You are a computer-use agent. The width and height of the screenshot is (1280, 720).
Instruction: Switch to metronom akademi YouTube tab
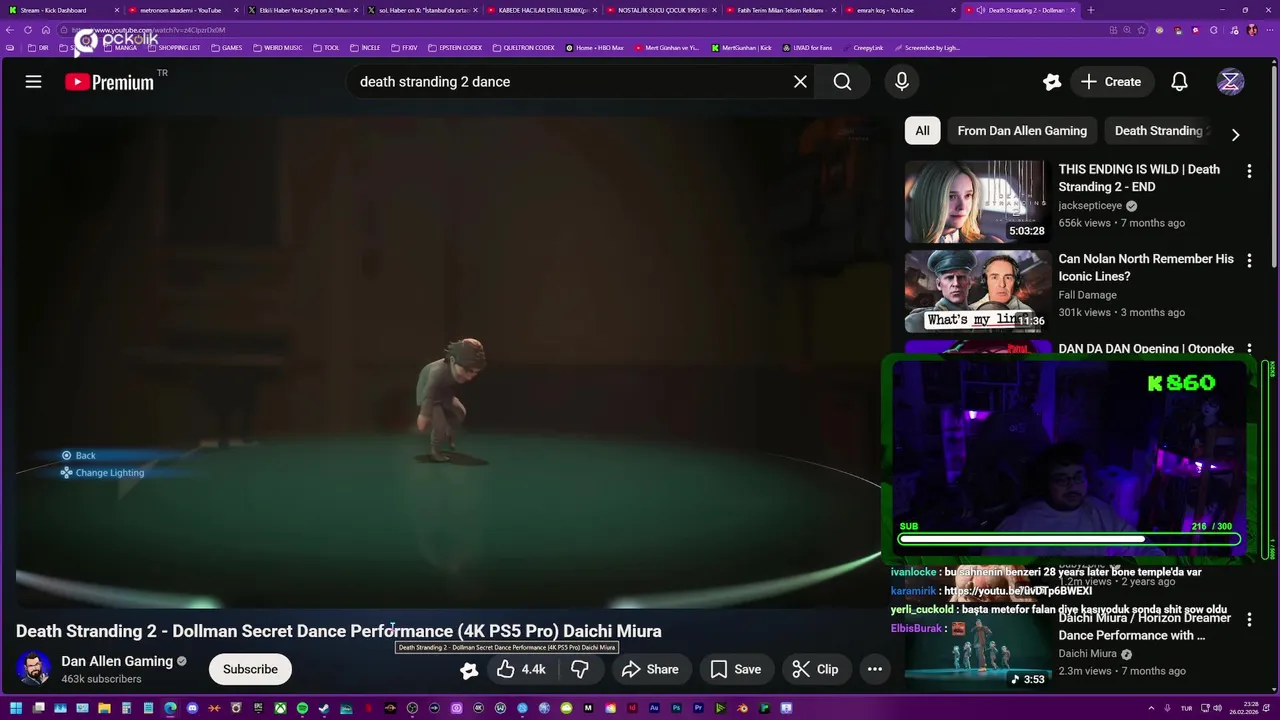(x=180, y=10)
